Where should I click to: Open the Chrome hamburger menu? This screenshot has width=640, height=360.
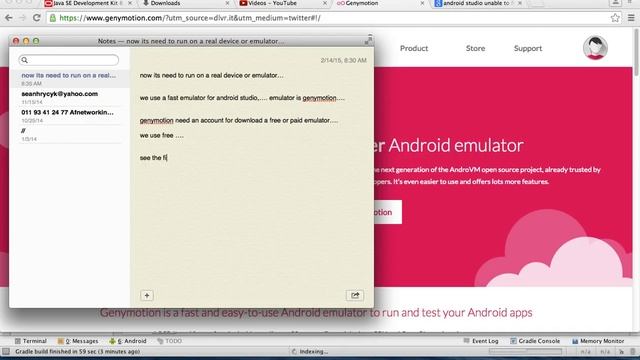631,18
